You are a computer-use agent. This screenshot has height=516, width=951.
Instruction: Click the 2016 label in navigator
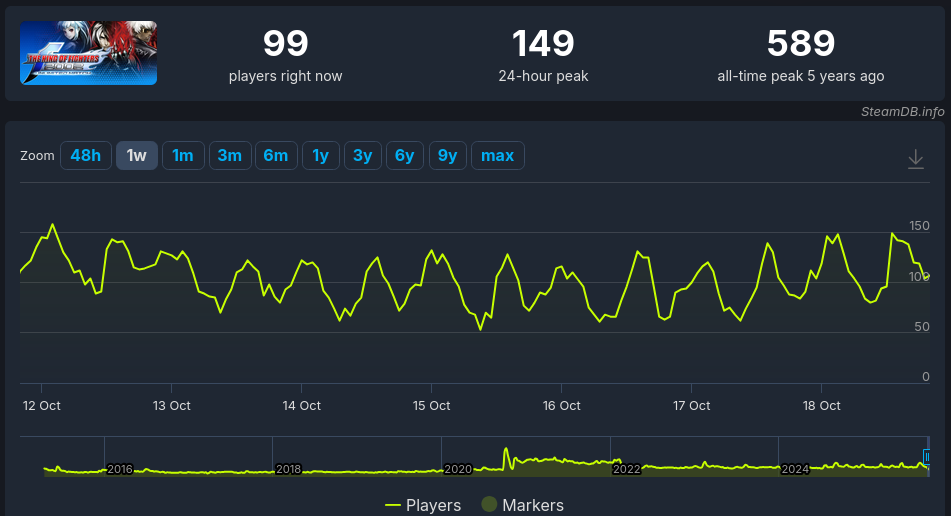click(119, 469)
